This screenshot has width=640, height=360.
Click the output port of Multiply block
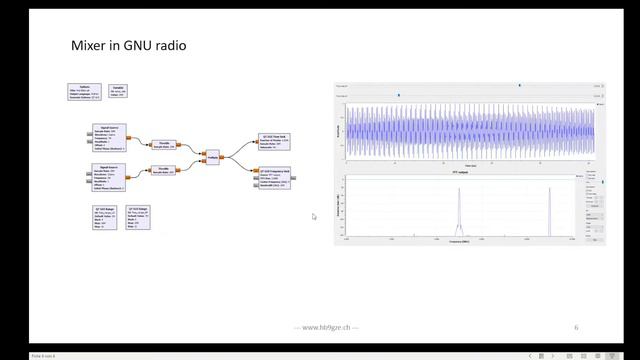(222, 157)
